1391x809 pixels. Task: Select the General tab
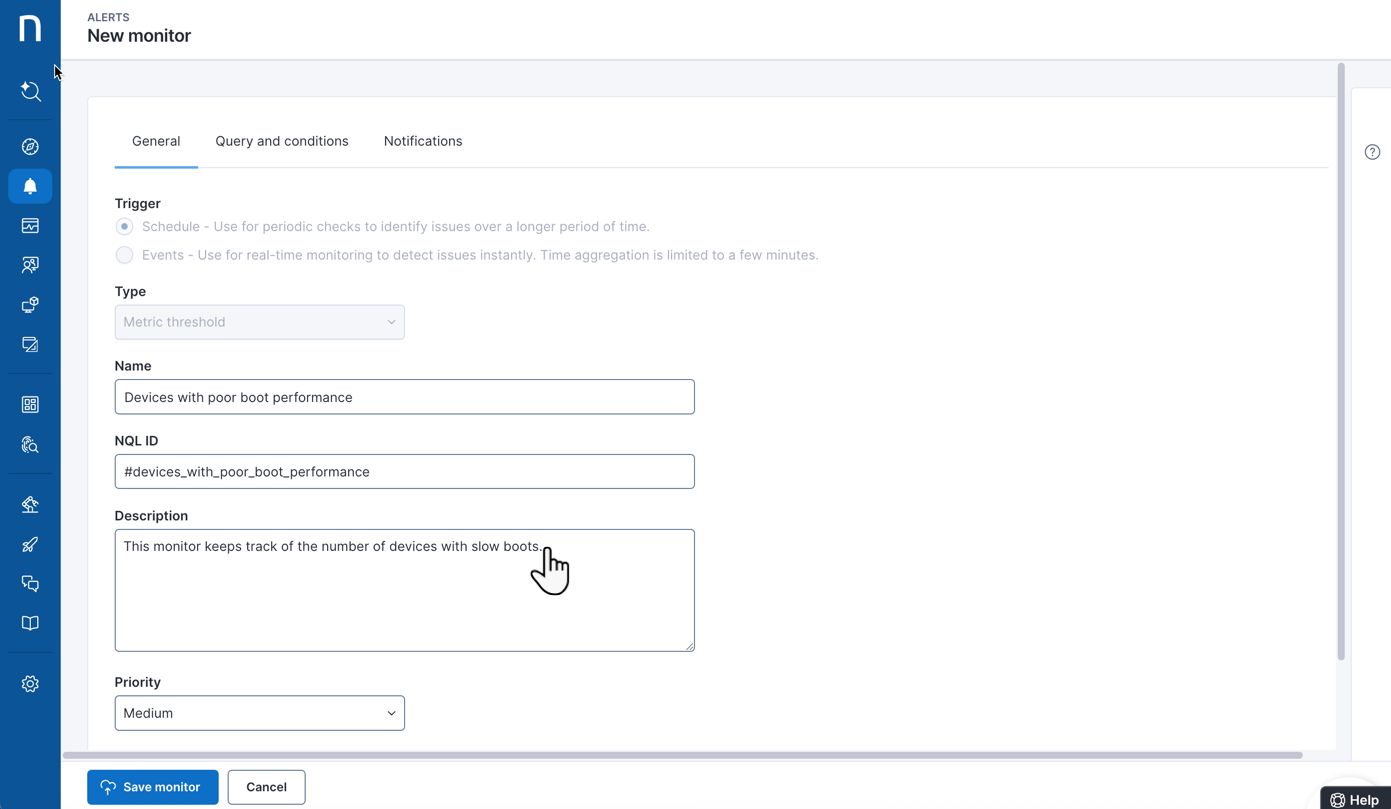156,141
